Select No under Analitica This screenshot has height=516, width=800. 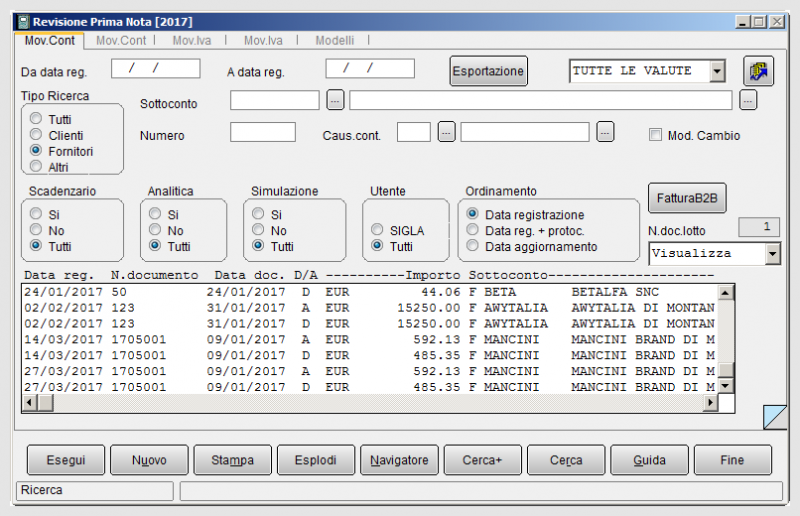click(155, 229)
